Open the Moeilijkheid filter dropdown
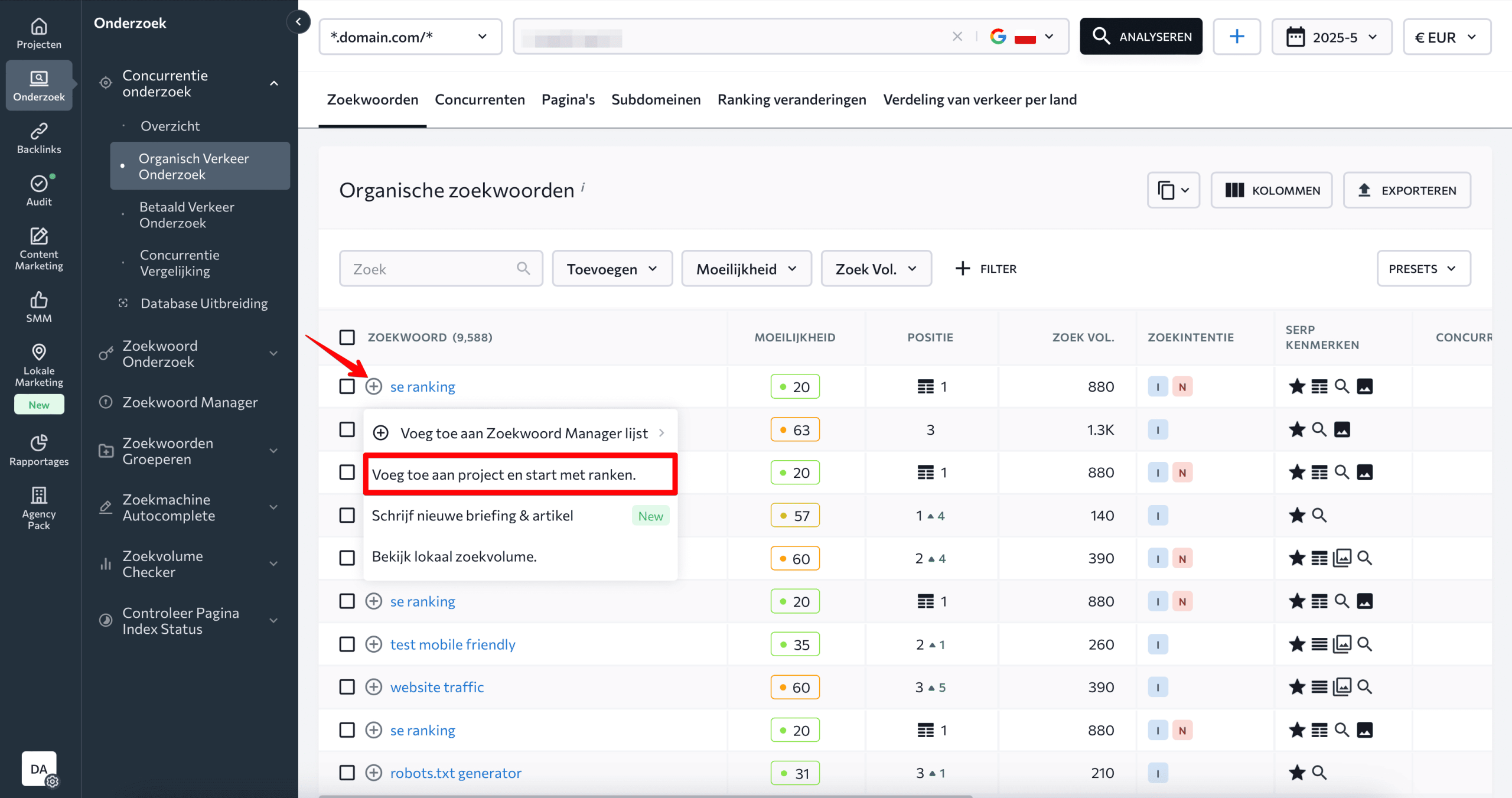Image resolution: width=1512 pixels, height=798 pixels. [747, 269]
